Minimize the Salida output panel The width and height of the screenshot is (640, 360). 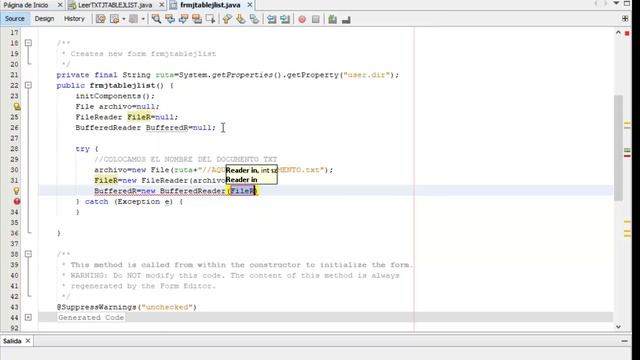tap(624, 341)
